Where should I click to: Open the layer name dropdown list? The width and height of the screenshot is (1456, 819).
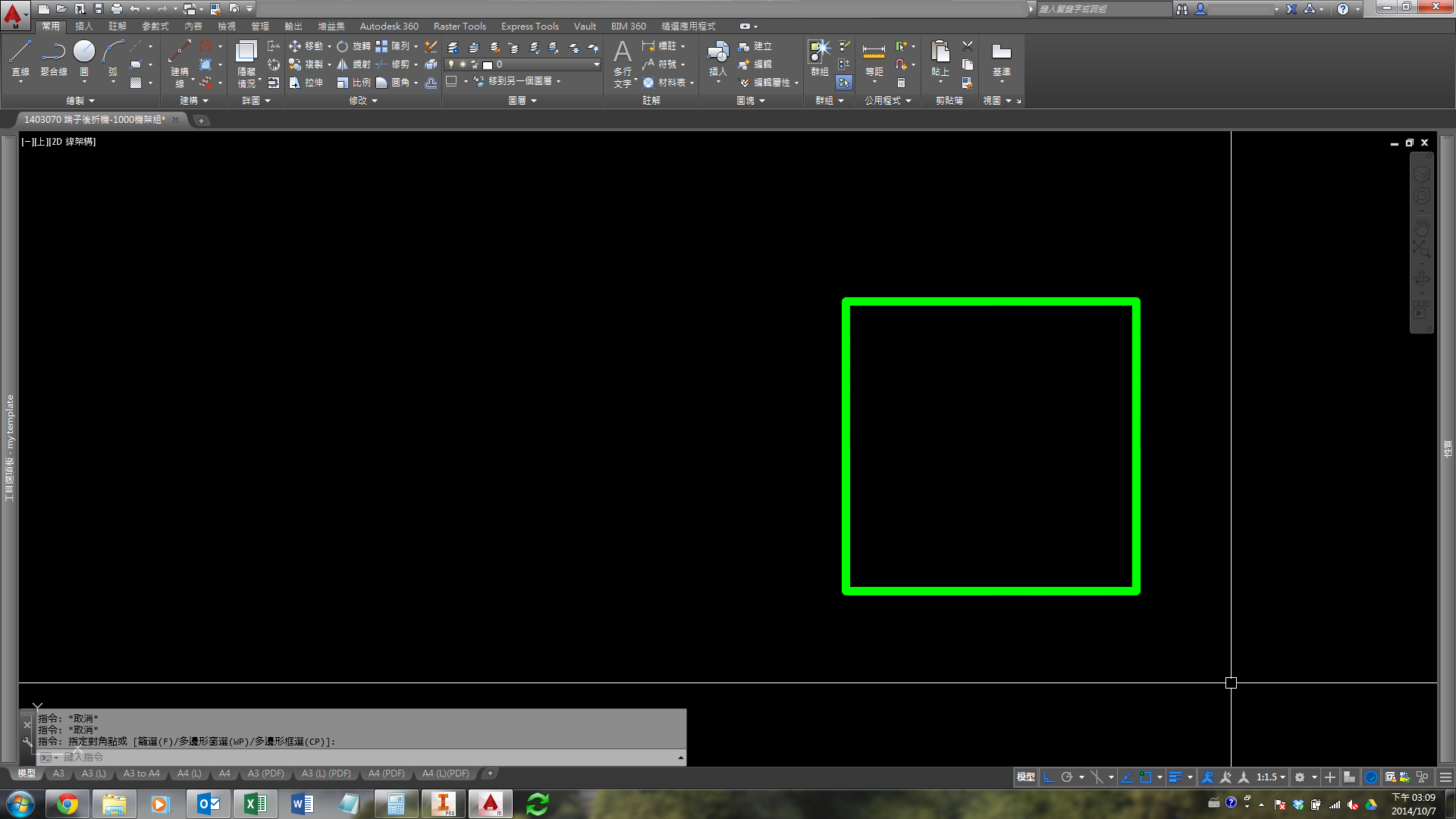tap(596, 64)
